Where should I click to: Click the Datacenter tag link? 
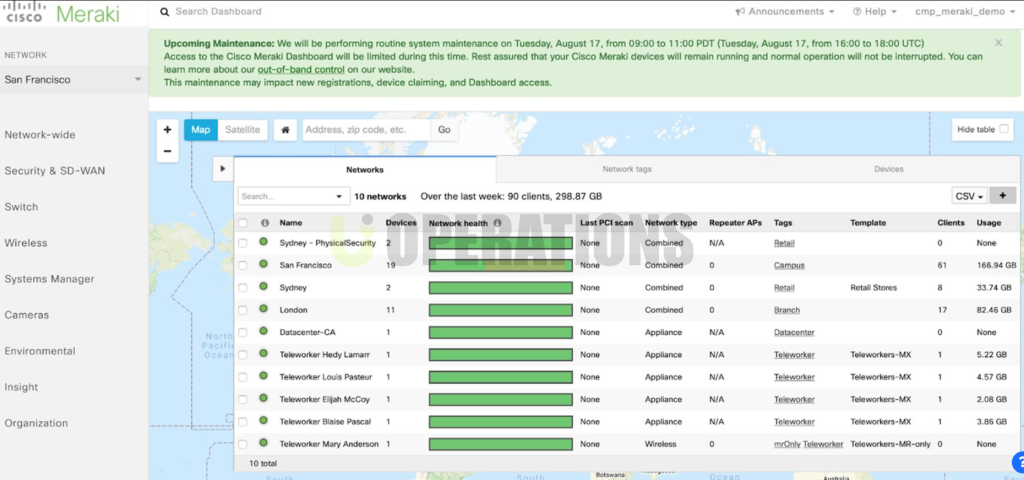tap(794, 332)
